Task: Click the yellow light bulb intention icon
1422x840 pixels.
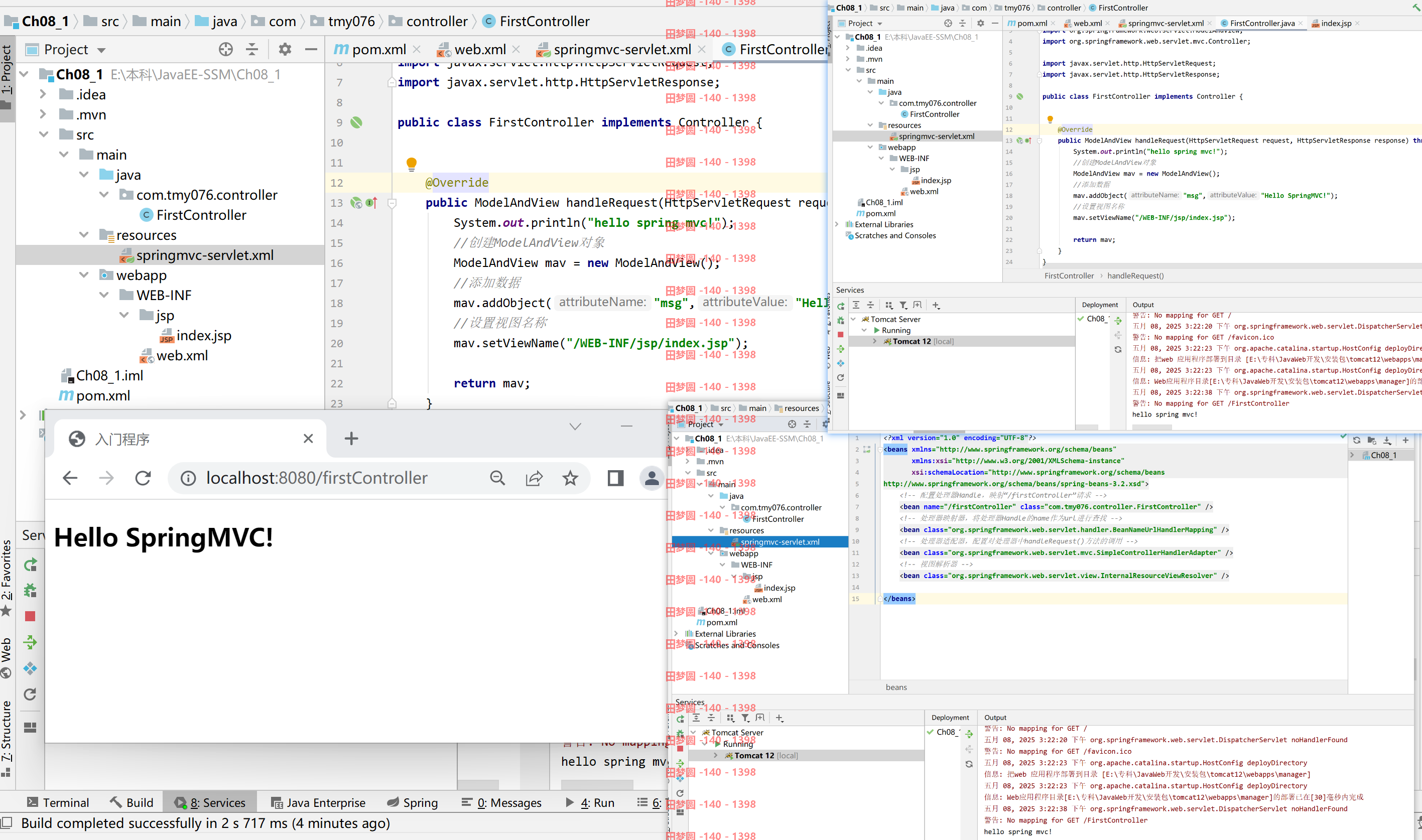Action: pos(412,164)
